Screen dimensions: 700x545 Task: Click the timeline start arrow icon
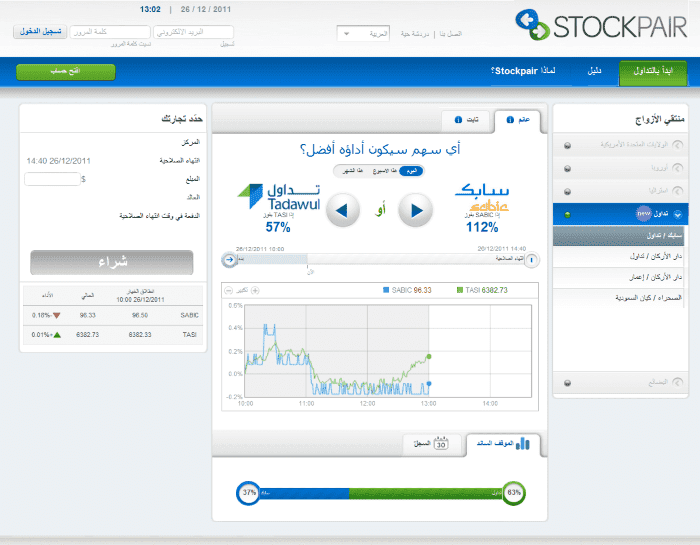pos(229,259)
